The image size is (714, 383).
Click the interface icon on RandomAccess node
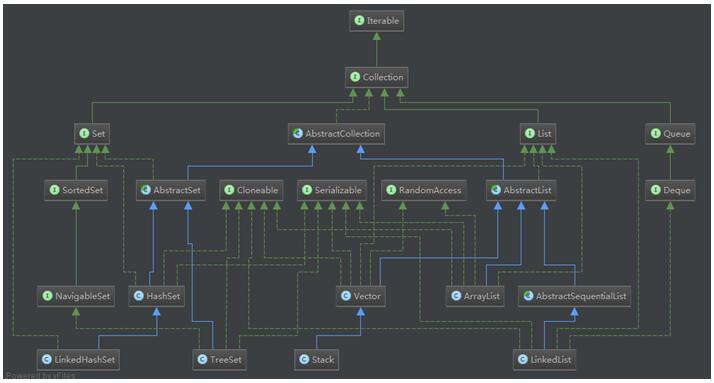coord(391,190)
